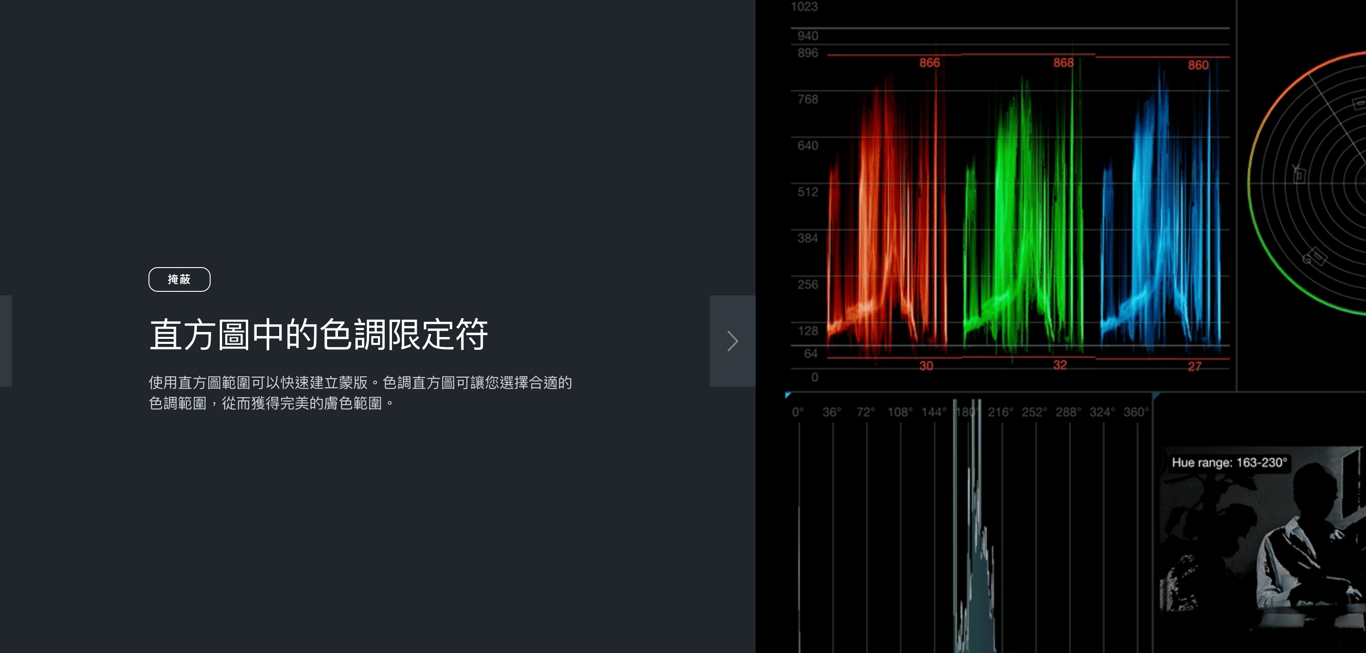The image size is (1366, 653).
Task: Click the 324° hue axis label
Action: [1102, 412]
